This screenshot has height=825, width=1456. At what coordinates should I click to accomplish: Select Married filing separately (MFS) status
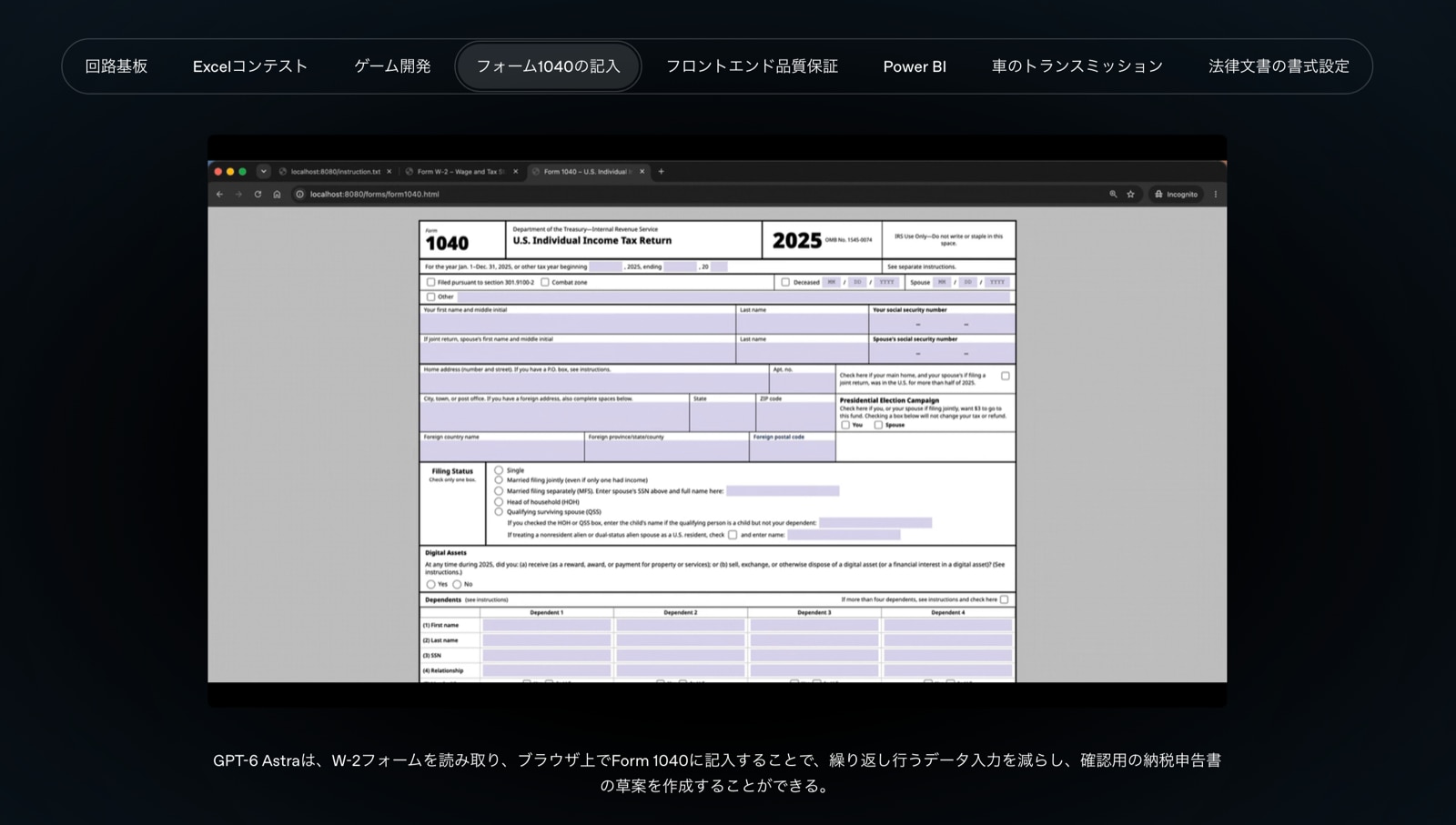(499, 491)
